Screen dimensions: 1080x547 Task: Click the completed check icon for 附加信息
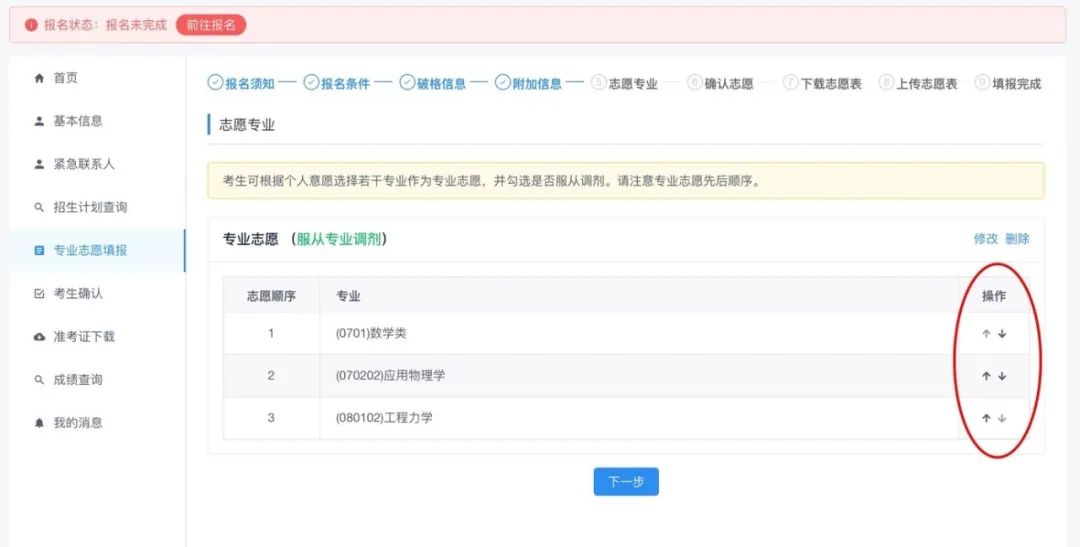click(503, 83)
